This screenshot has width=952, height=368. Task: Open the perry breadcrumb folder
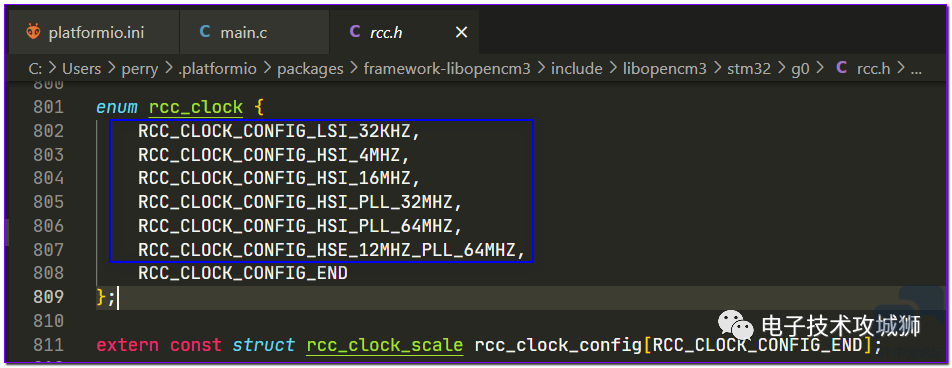(140, 69)
